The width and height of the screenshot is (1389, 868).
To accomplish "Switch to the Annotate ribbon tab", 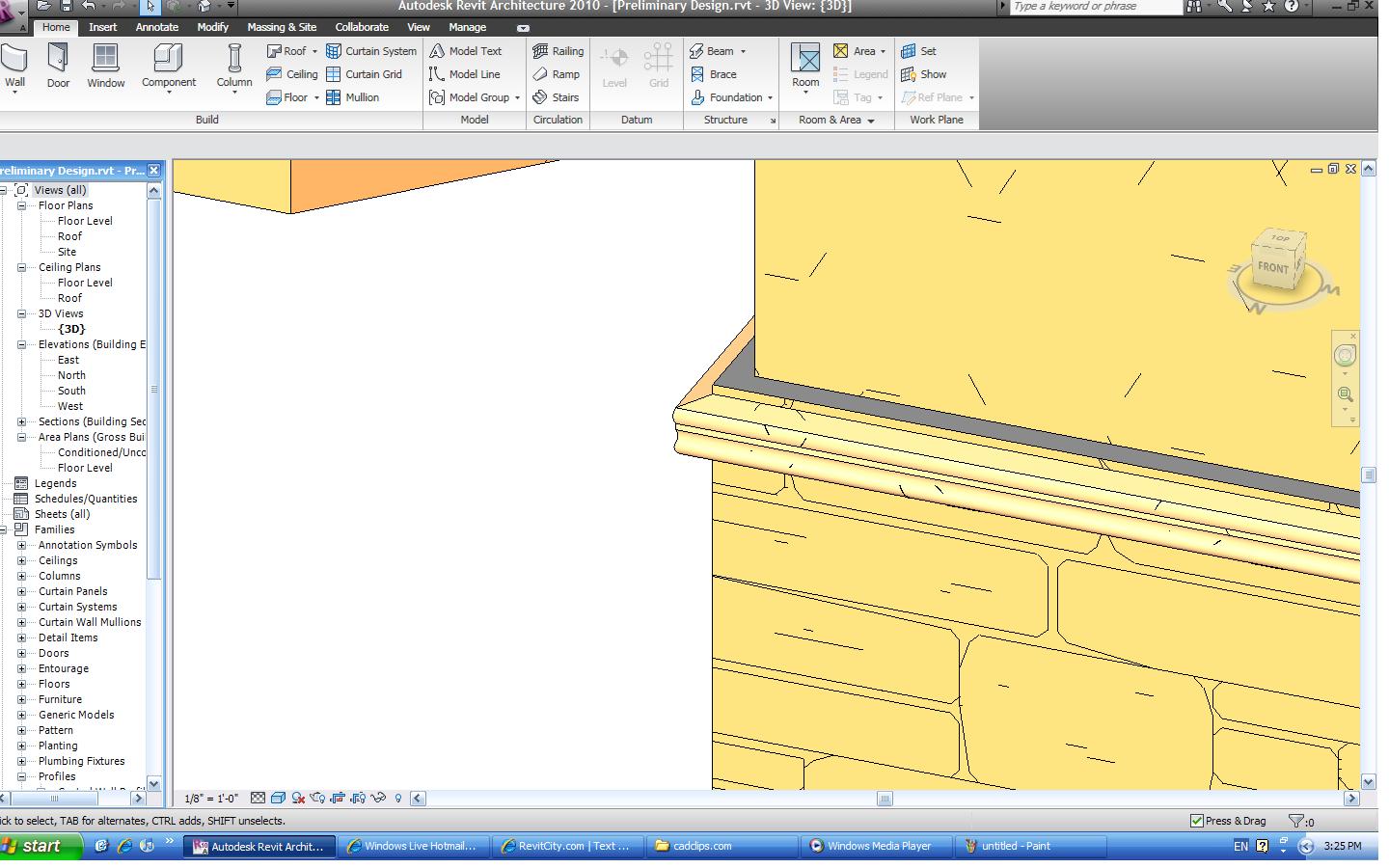I will pyautogui.click(x=156, y=27).
